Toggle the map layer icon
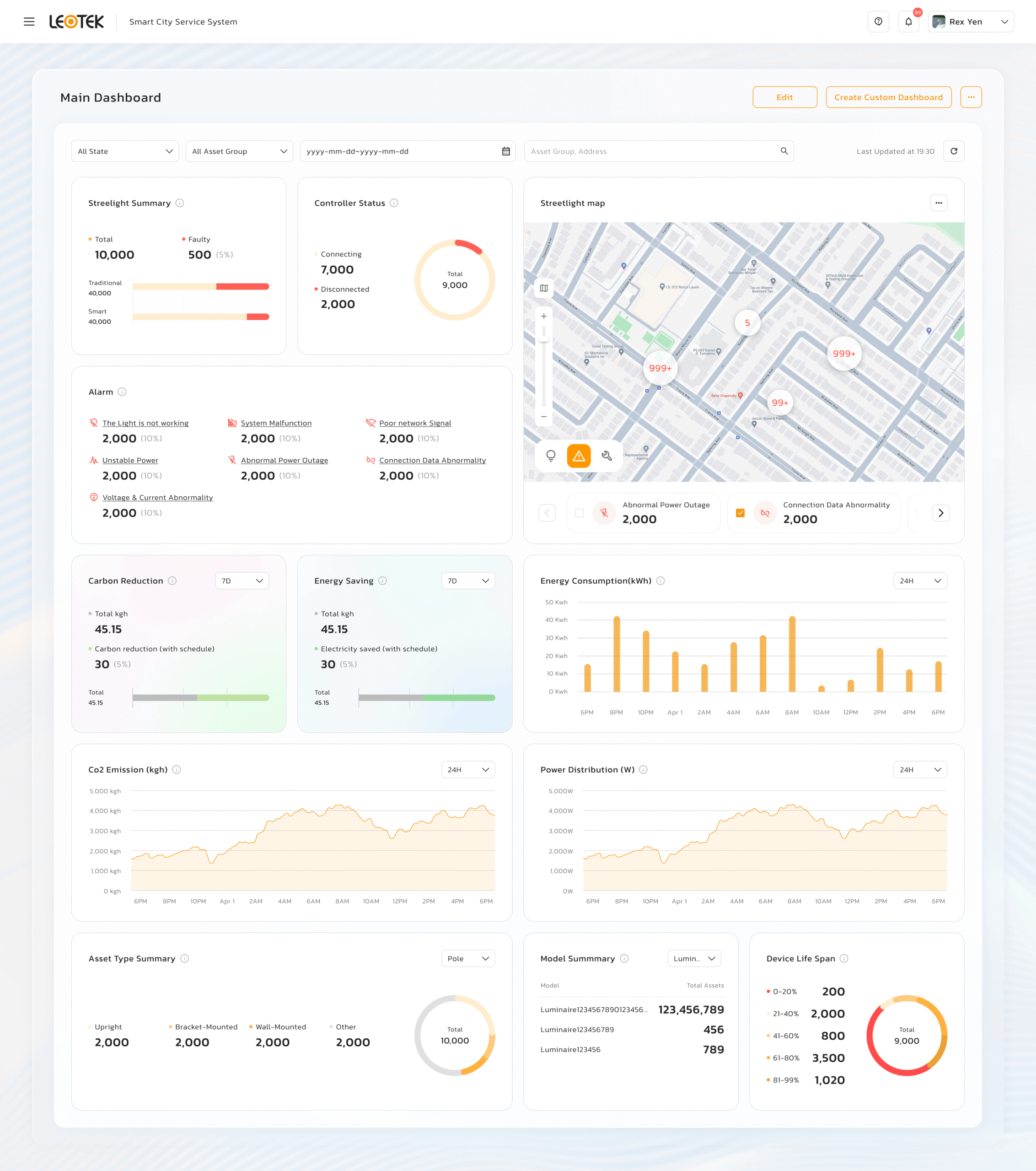1036x1171 pixels. click(x=544, y=288)
